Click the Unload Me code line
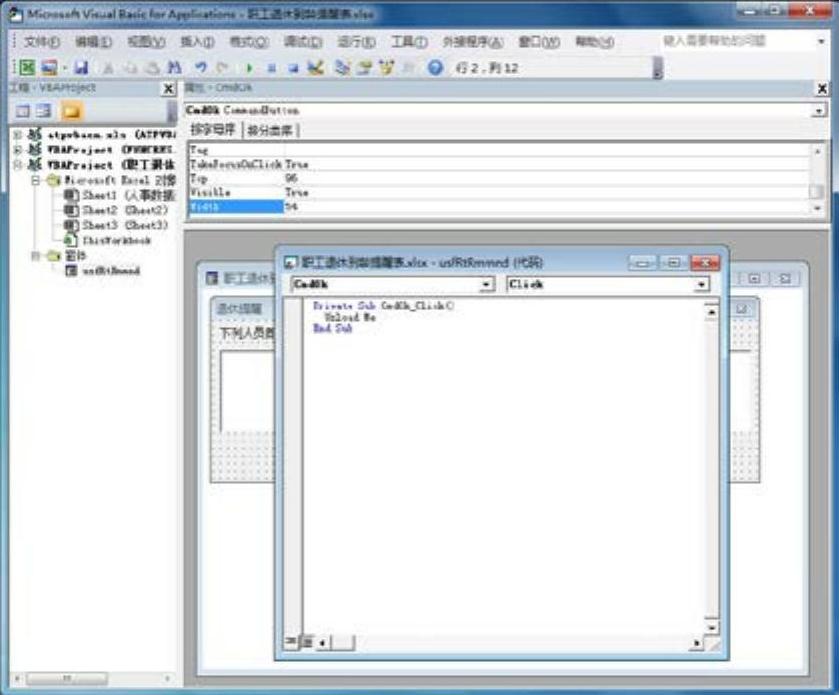Screen dimensions: 839x695 (x=350, y=317)
